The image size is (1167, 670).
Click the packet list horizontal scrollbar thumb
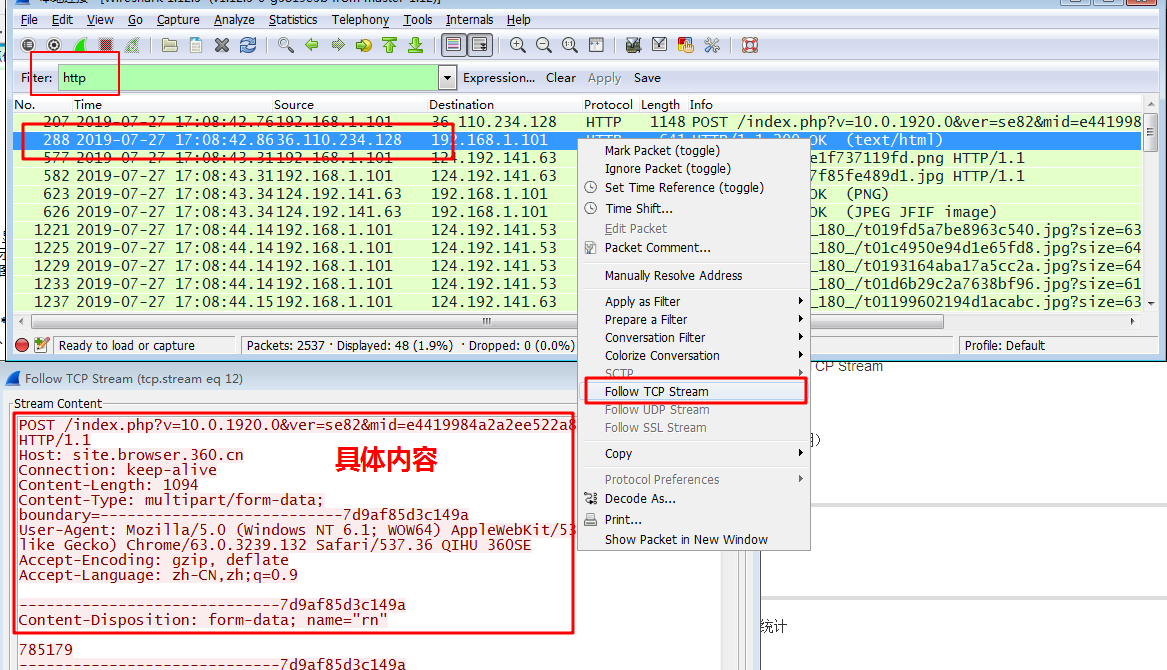487,322
